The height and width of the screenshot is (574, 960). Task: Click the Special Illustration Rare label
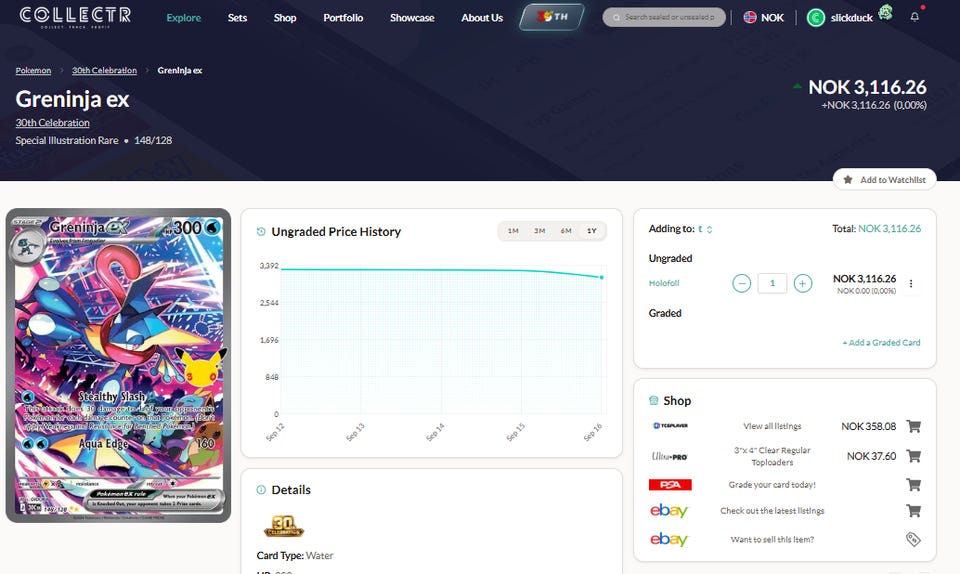pos(67,140)
